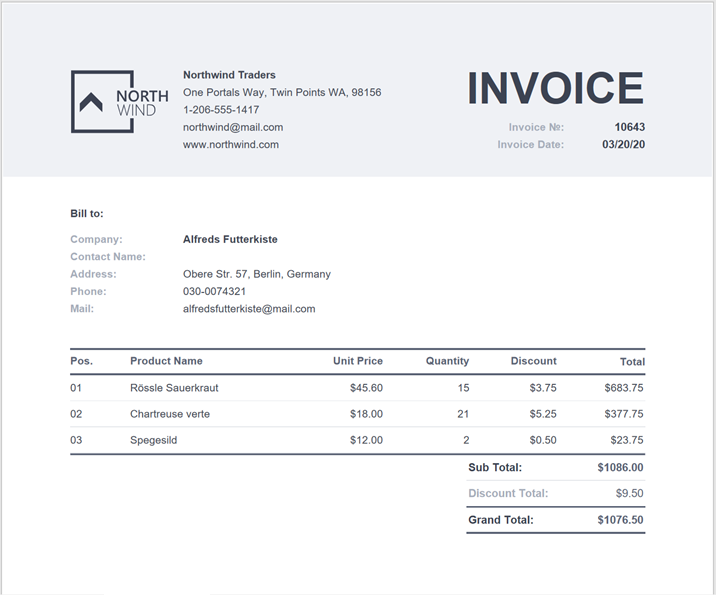Click the Northwind Traders company name
Image resolution: width=716 pixels, height=595 pixels.
coord(229,75)
